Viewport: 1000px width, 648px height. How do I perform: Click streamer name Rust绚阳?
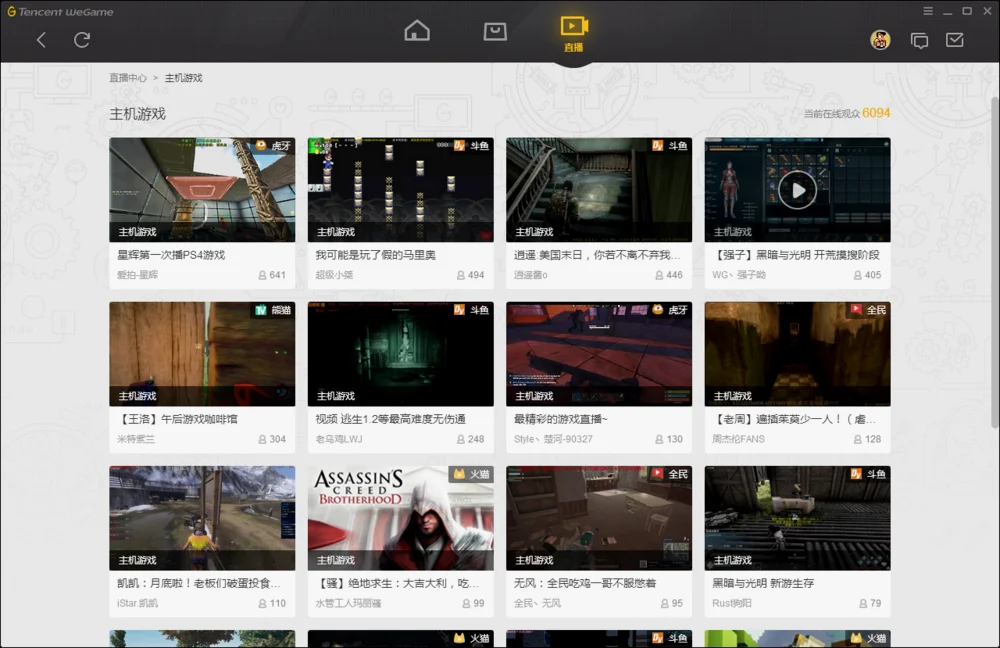tap(732, 603)
